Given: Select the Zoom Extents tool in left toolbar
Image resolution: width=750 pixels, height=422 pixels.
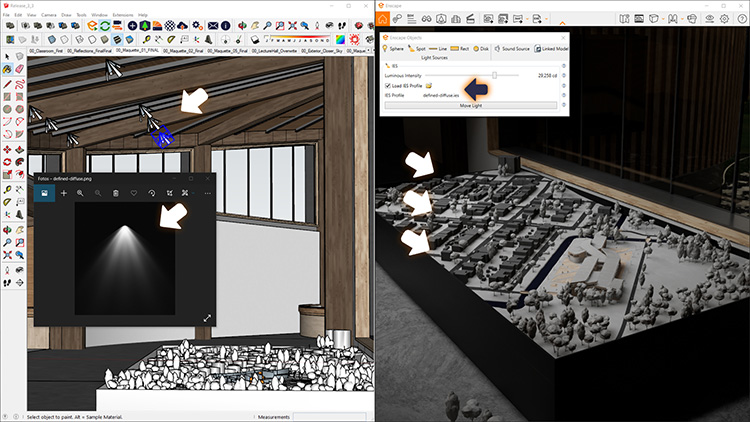Looking at the screenshot, I should [7, 255].
